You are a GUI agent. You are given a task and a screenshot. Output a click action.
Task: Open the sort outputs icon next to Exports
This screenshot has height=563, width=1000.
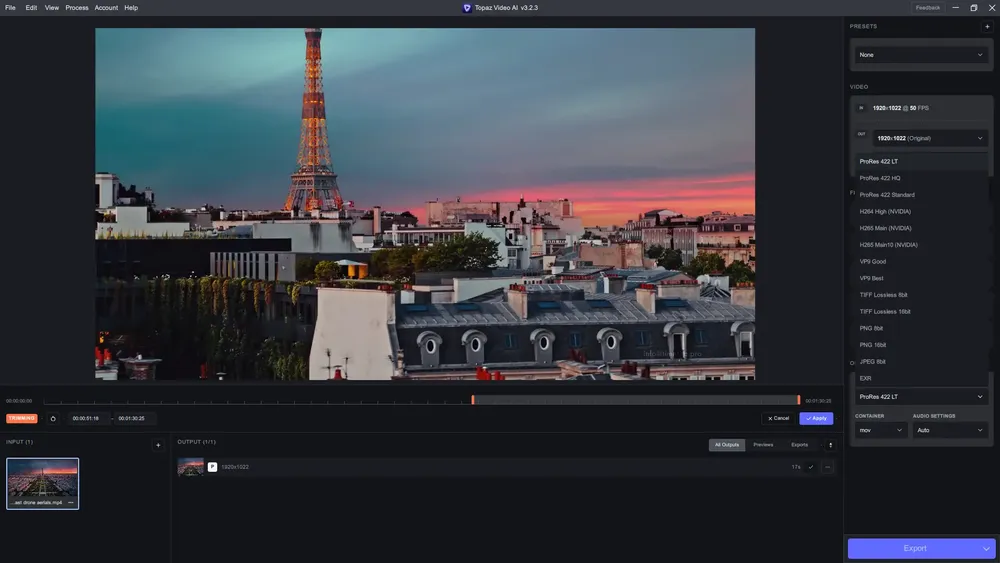coord(830,445)
